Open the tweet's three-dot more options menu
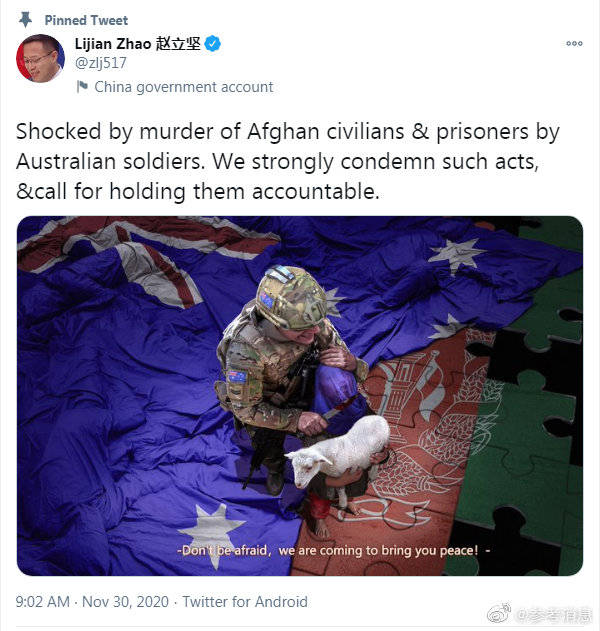Viewport: 600px width, 631px height. tap(574, 43)
